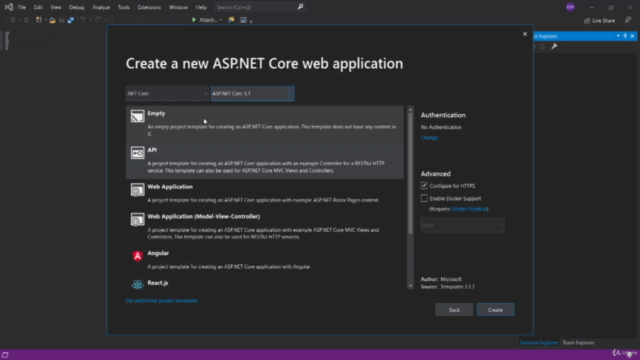Select the Angular template icon
Image resolution: width=640 pixels, height=360 pixels.
pos(138,256)
